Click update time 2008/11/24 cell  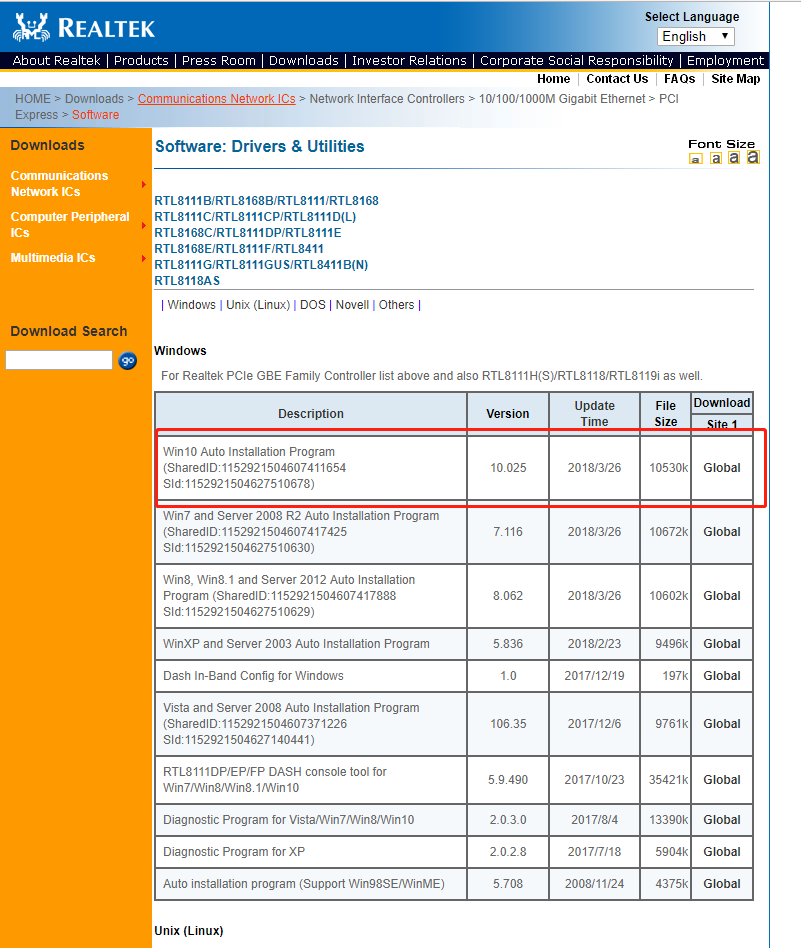tap(594, 884)
